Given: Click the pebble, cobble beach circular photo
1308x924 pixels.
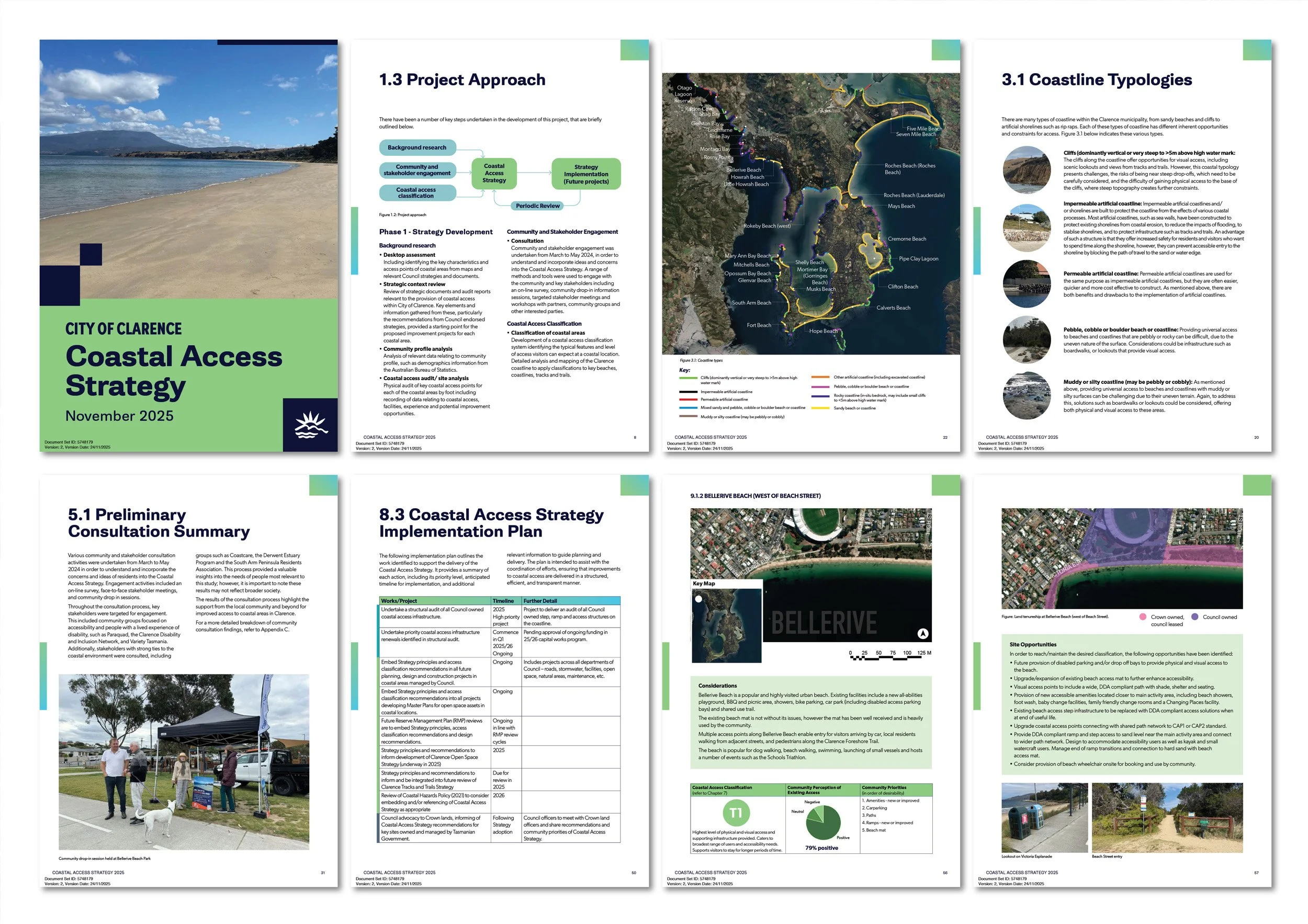Looking at the screenshot, I should pos(1027,340).
